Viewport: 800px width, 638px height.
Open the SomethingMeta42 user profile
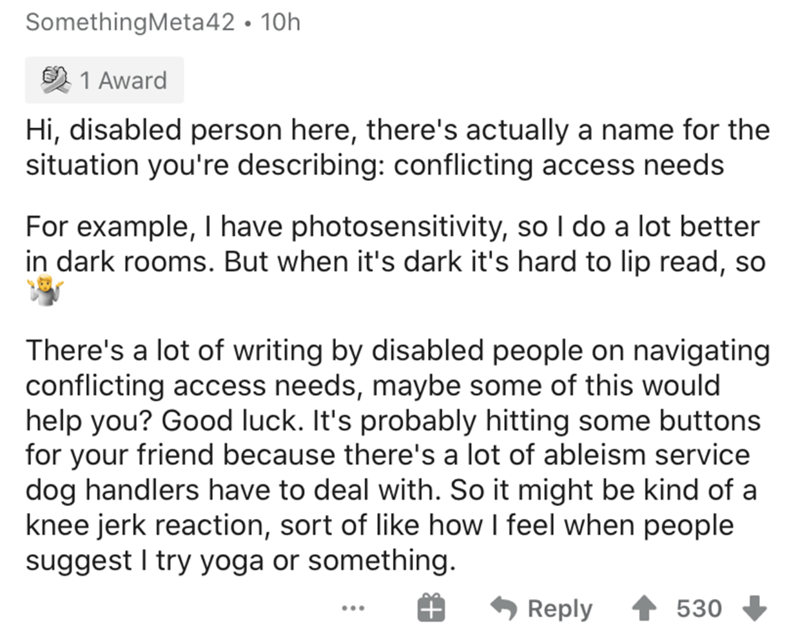click(x=128, y=24)
